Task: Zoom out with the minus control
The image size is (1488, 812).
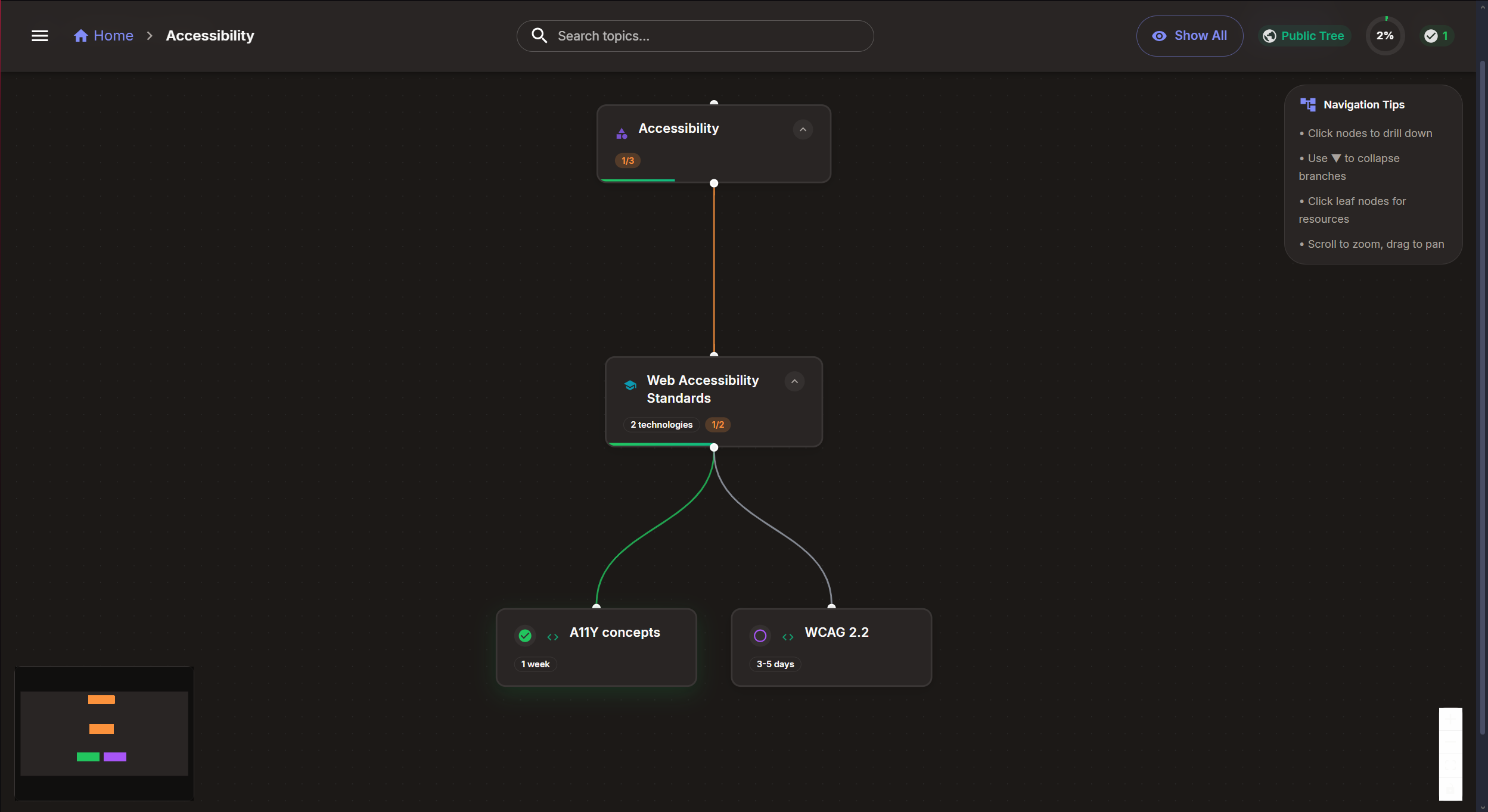Action: tap(1450, 742)
